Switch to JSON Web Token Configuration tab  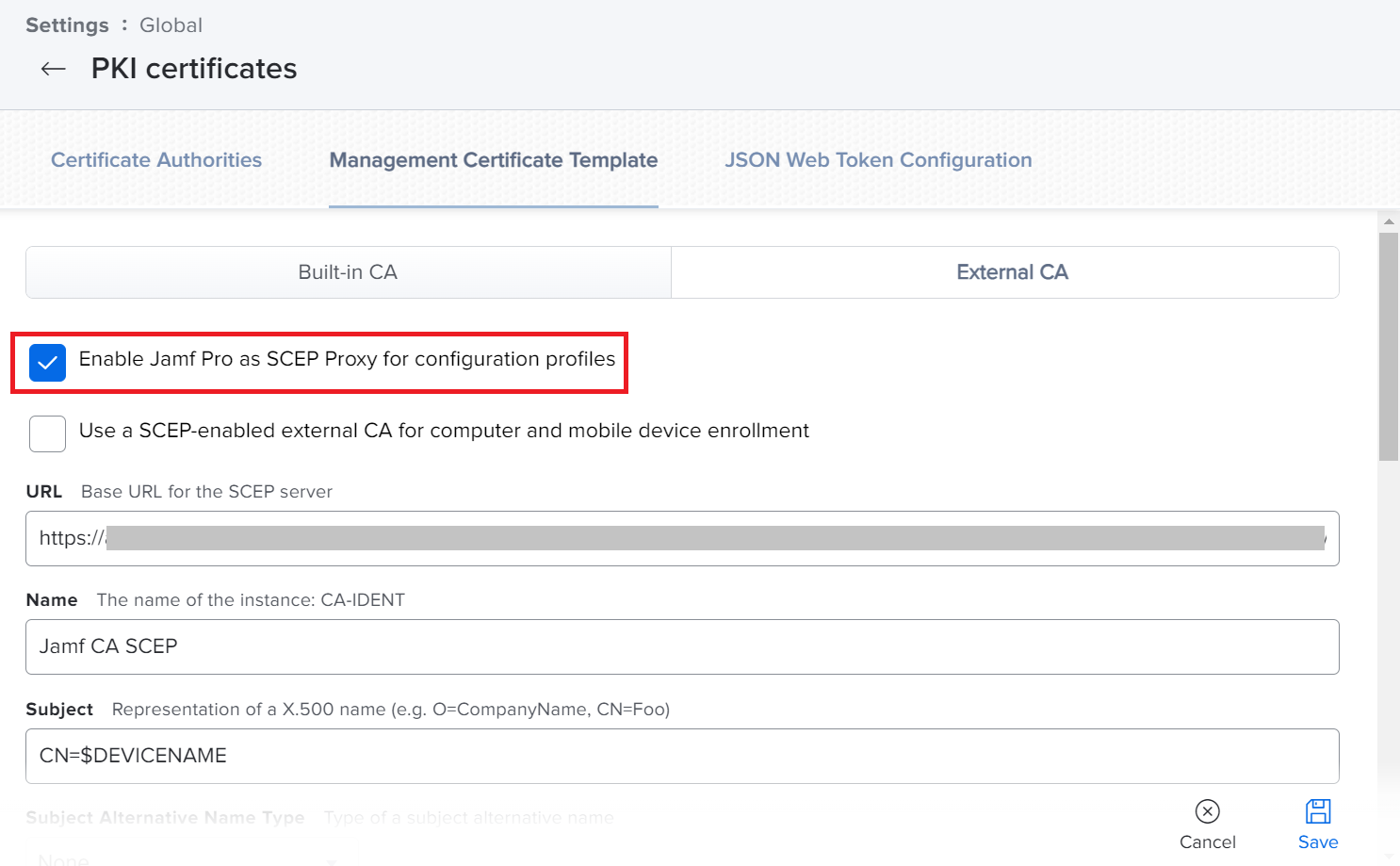pyautogui.click(x=878, y=160)
